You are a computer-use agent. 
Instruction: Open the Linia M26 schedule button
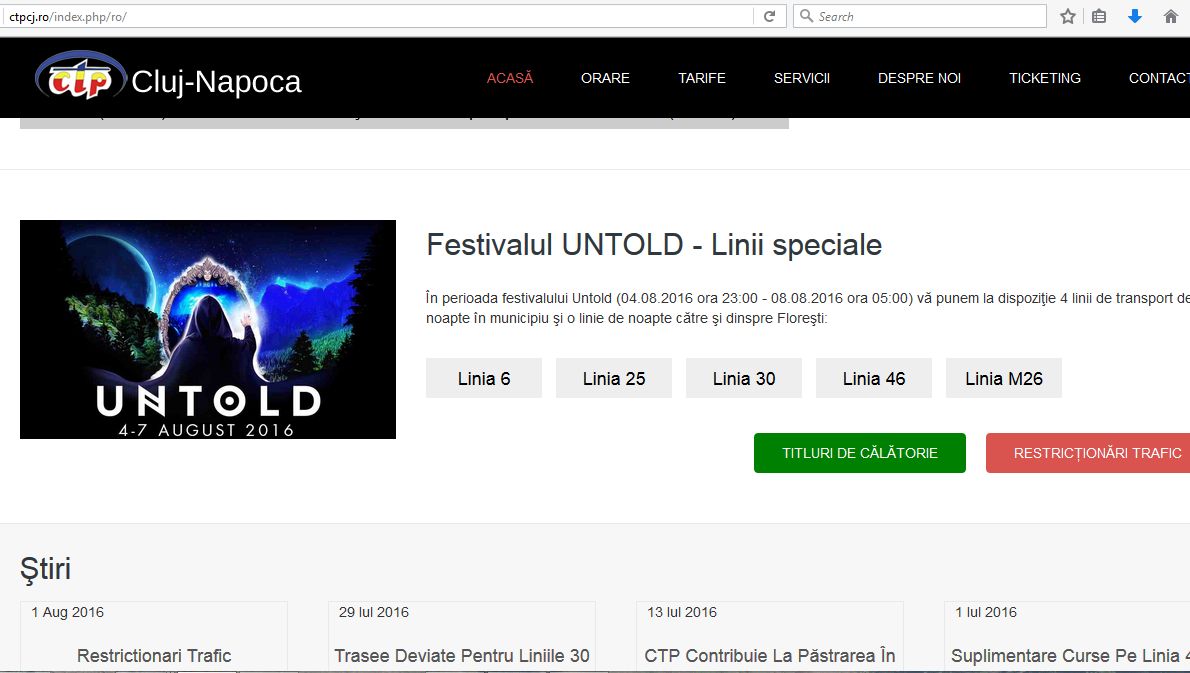coord(1003,378)
